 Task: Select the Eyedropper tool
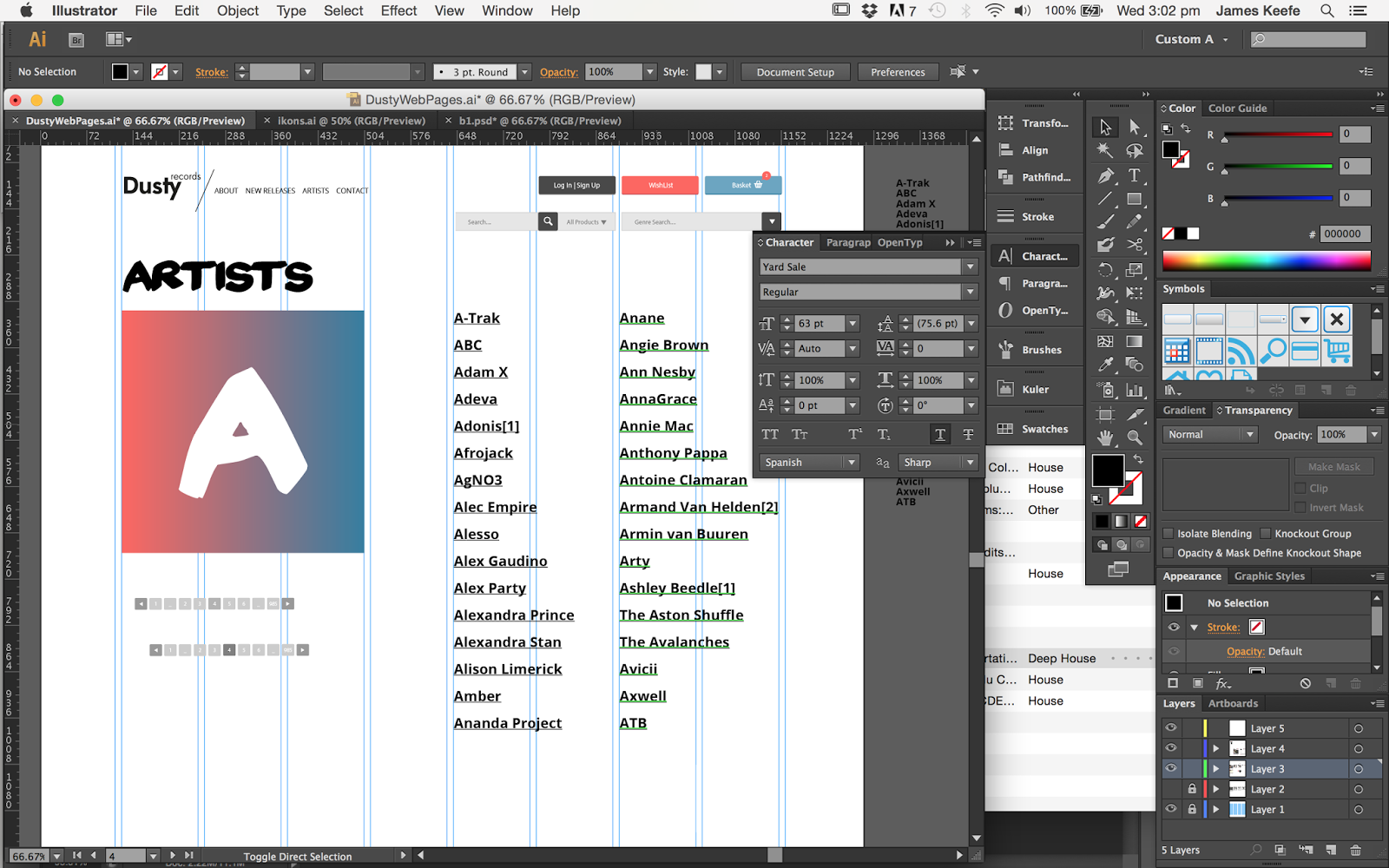pyautogui.click(x=1105, y=365)
